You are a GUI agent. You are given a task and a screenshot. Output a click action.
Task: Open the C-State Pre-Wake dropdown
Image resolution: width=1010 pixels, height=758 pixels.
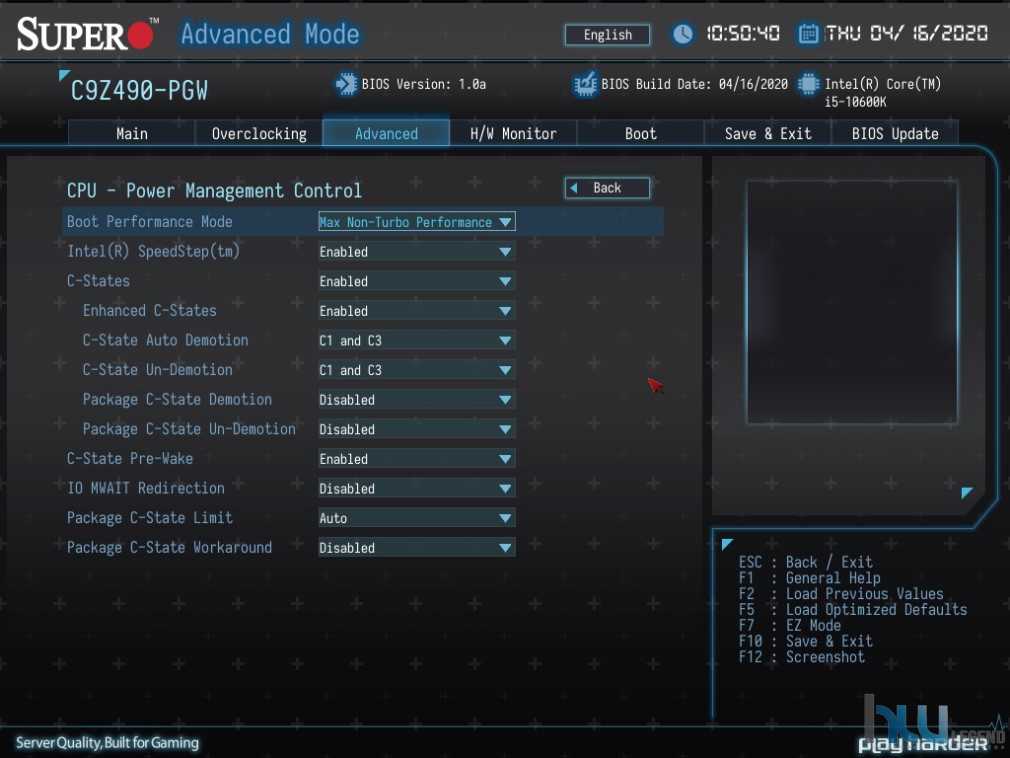pos(416,459)
